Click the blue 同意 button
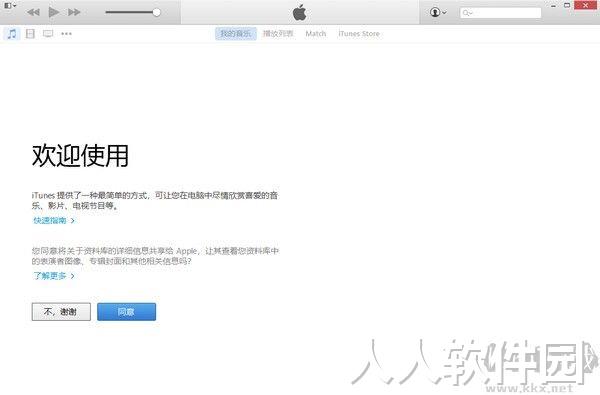This screenshot has height=395, width=600. pos(127,312)
